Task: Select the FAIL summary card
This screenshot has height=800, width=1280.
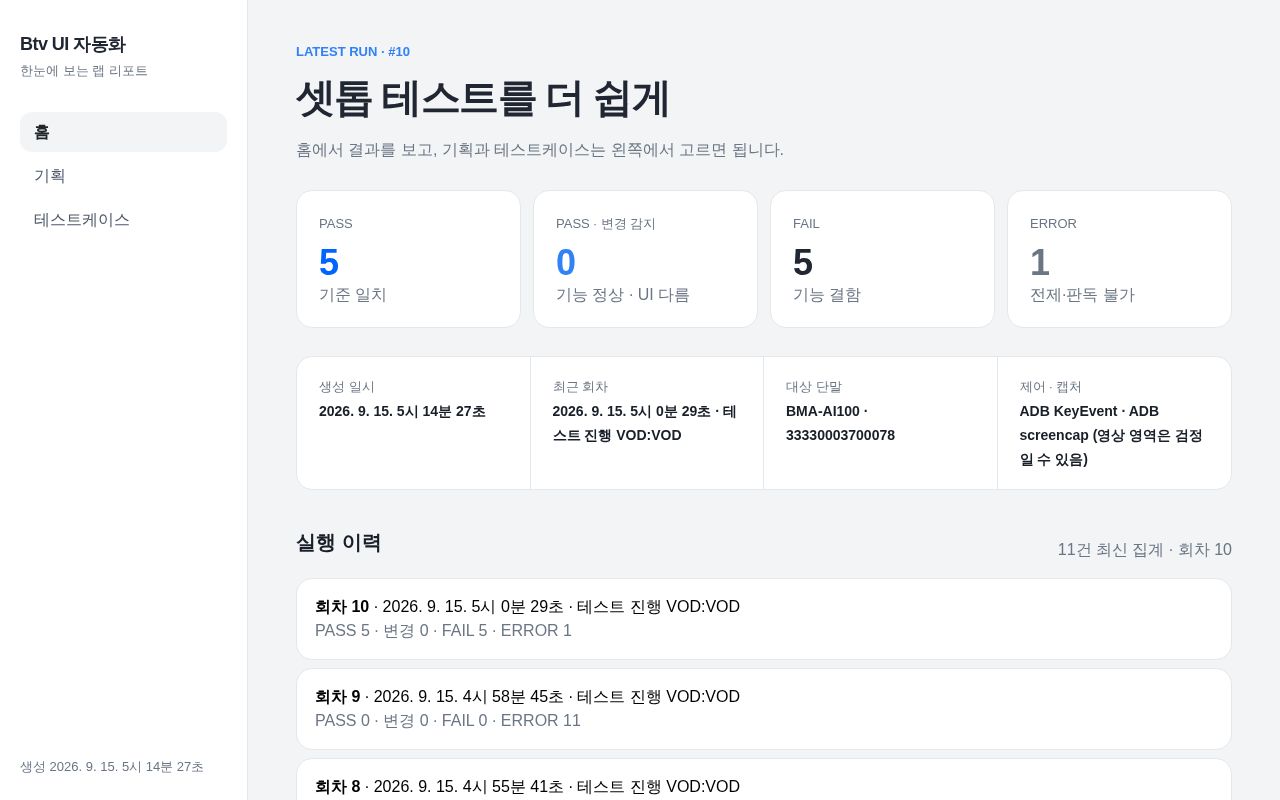Action: [x=882, y=259]
